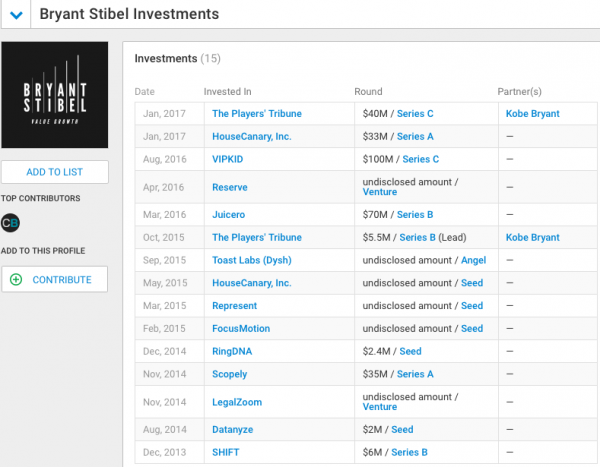The image size is (600, 467).
Task: Click the Bryant Stibel logo thumbnail
Action: pyautogui.click(x=55, y=96)
